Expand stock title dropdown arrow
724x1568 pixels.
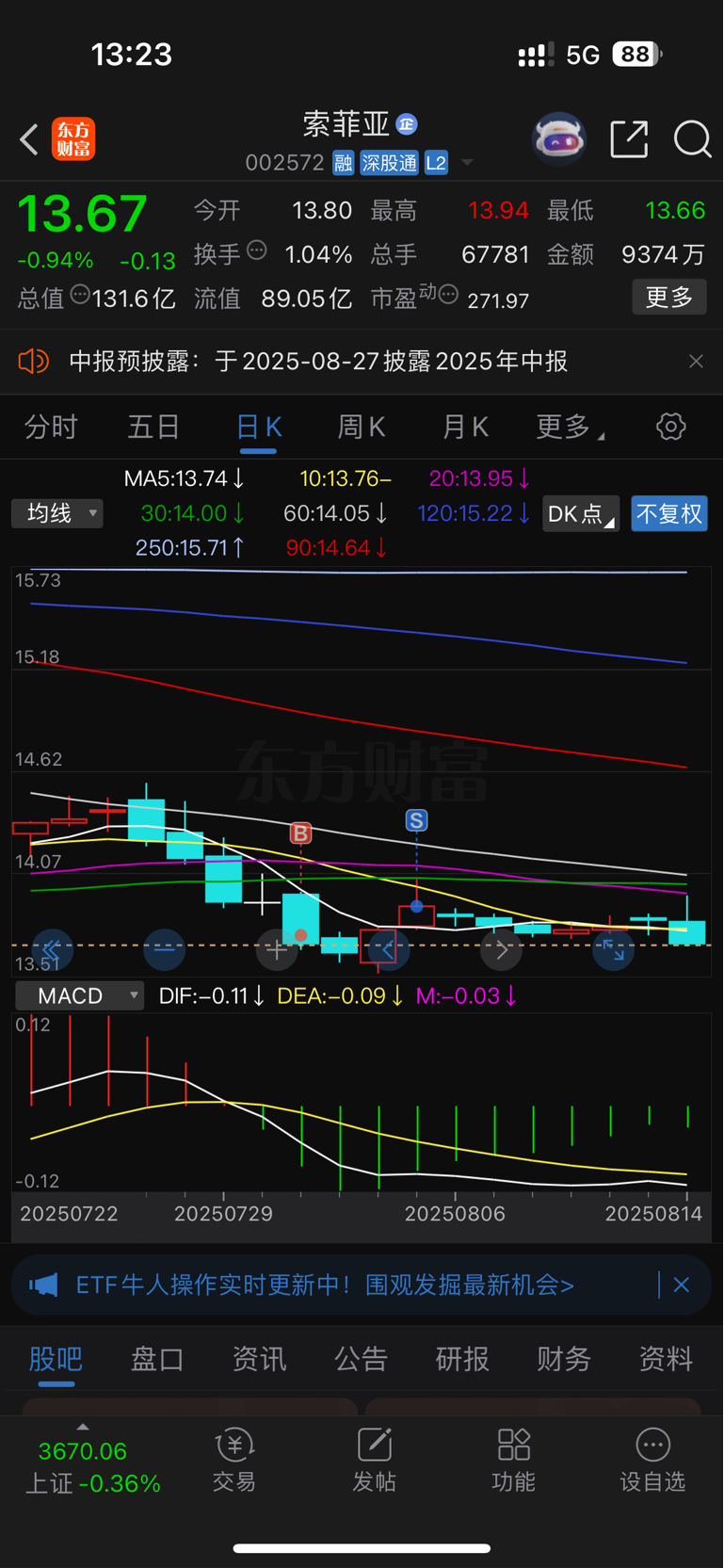coord(466,164)
